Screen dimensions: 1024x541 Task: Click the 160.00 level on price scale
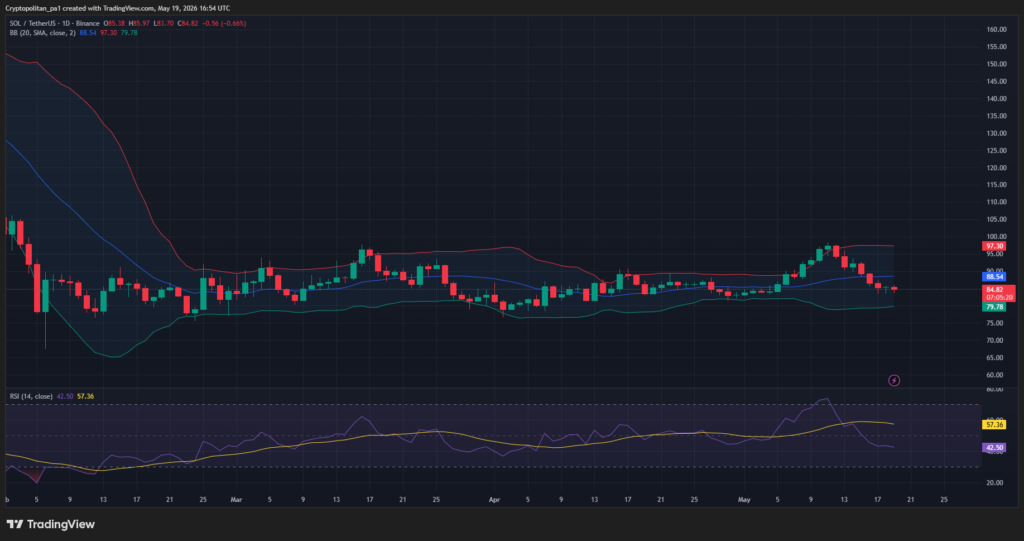coord(996,30)
